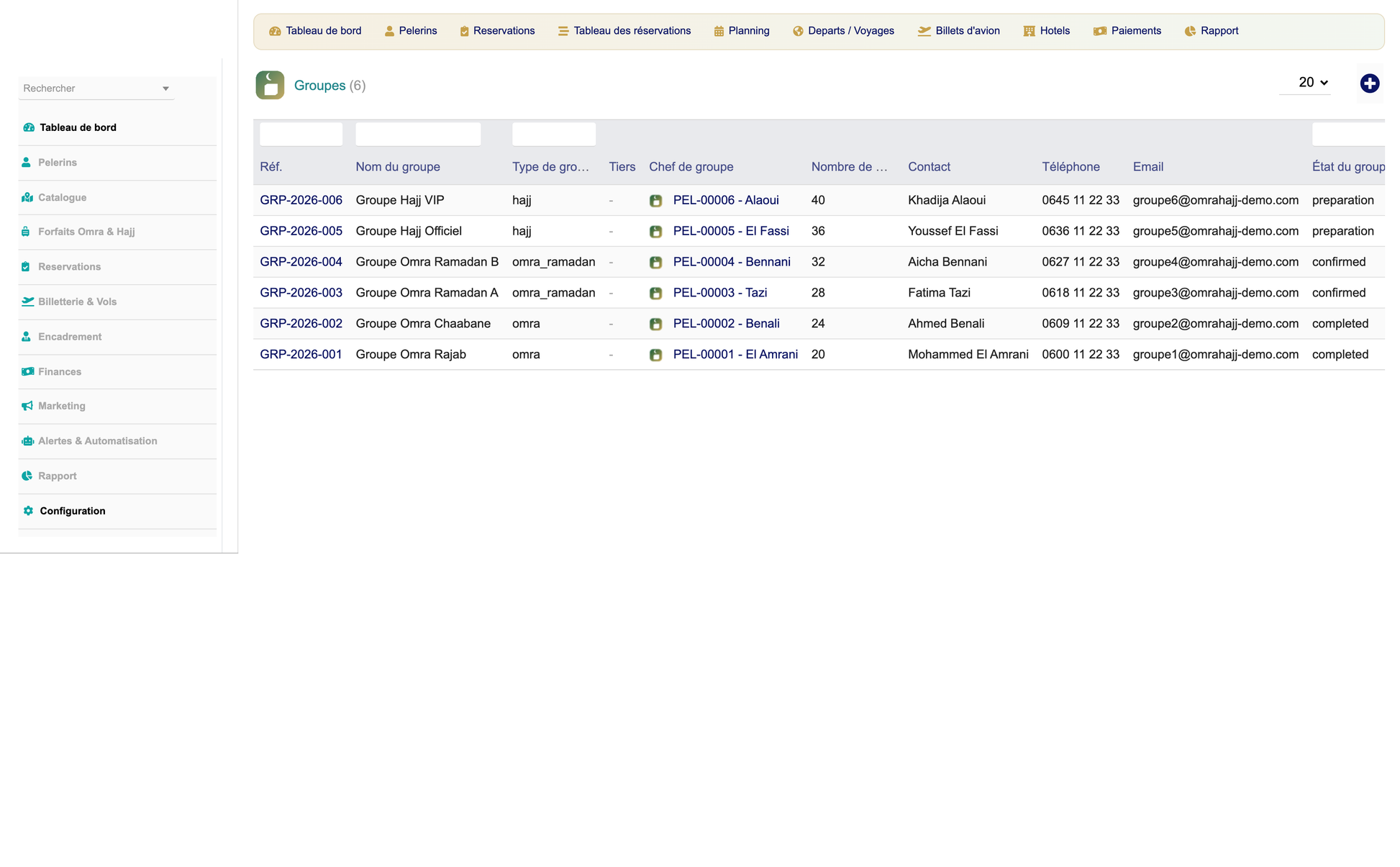1400x867 pixels.
Task: Open group link GRP-2026-005
Action: pyautogui.click(x=301, y=231)
